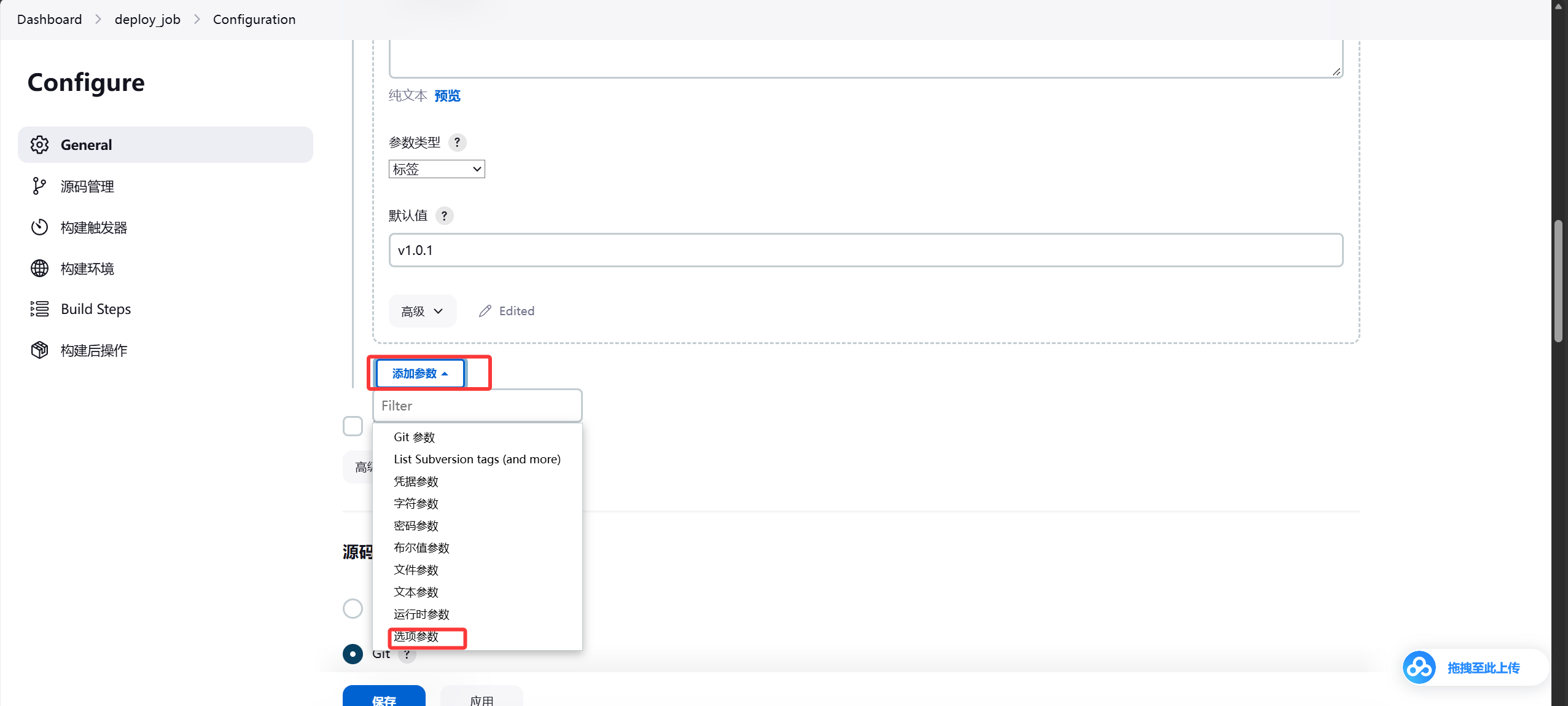Expand the 高级 advanced options button
Screen dimensions: 1568x706
423,311
